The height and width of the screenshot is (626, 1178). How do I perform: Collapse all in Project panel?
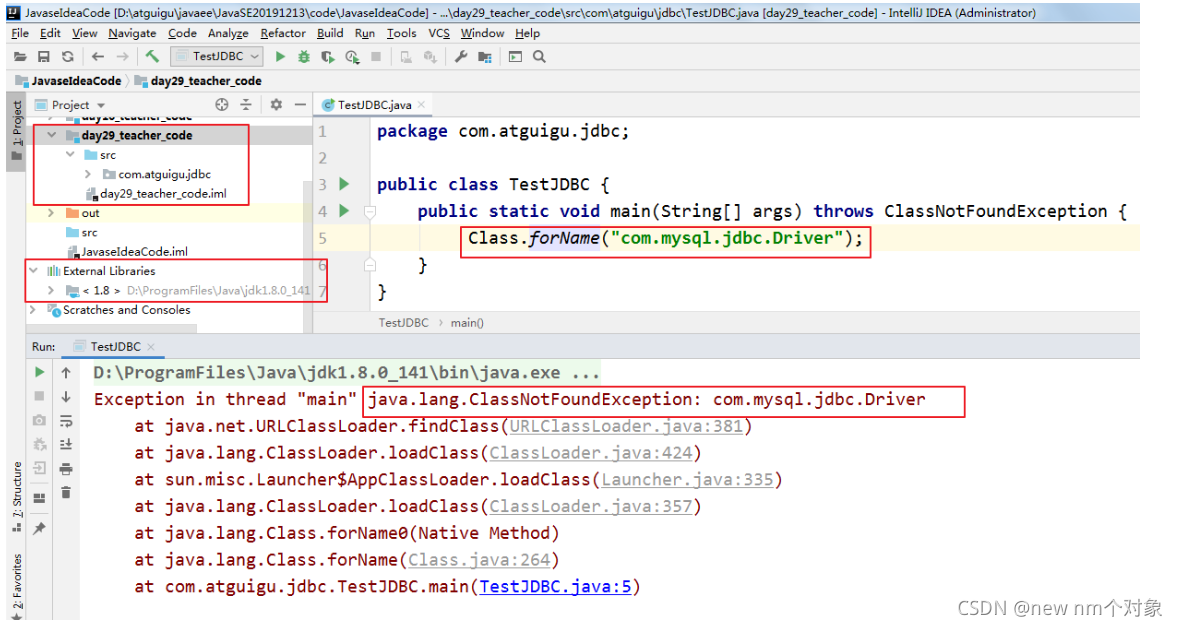tap(246, 105)
